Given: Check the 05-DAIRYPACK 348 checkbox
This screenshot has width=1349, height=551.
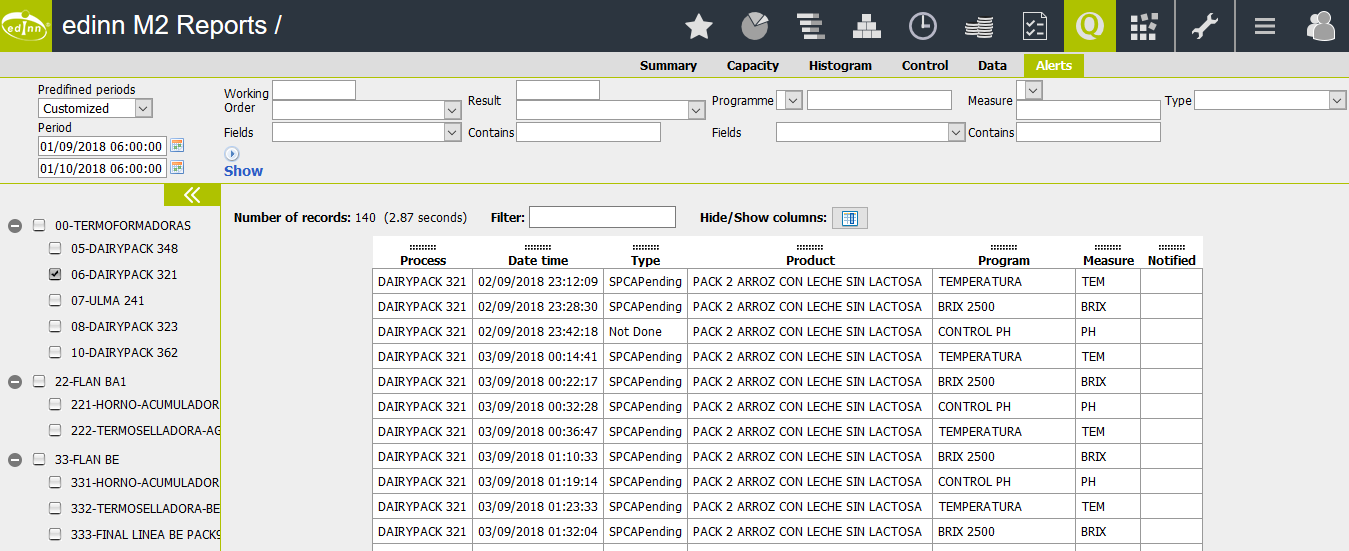Looking at the screenshot, I should pos(55,248).
